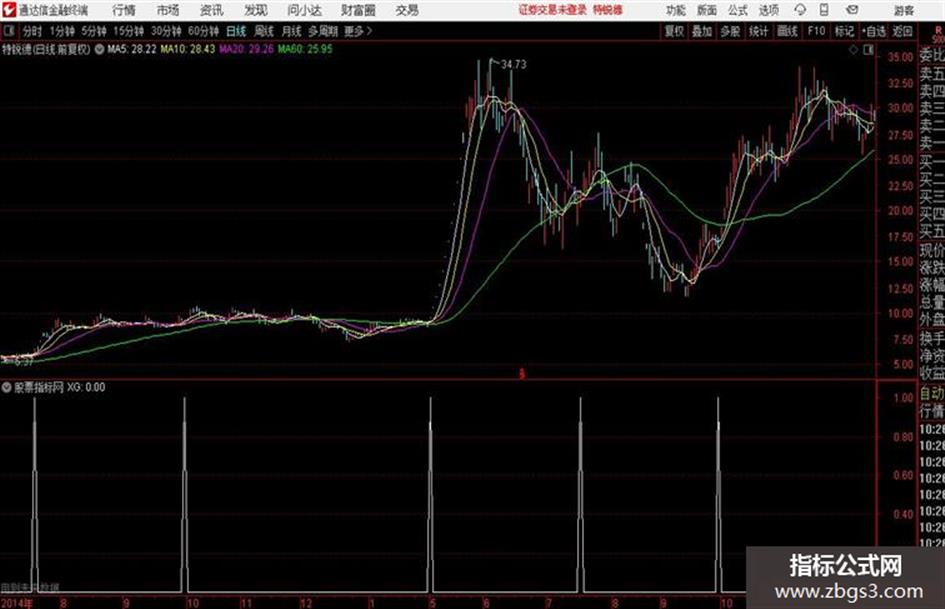This screenshot has width=945, height=609.
Task: Click the red Tongdaxin logo icon
Action: tap(9, 10)
